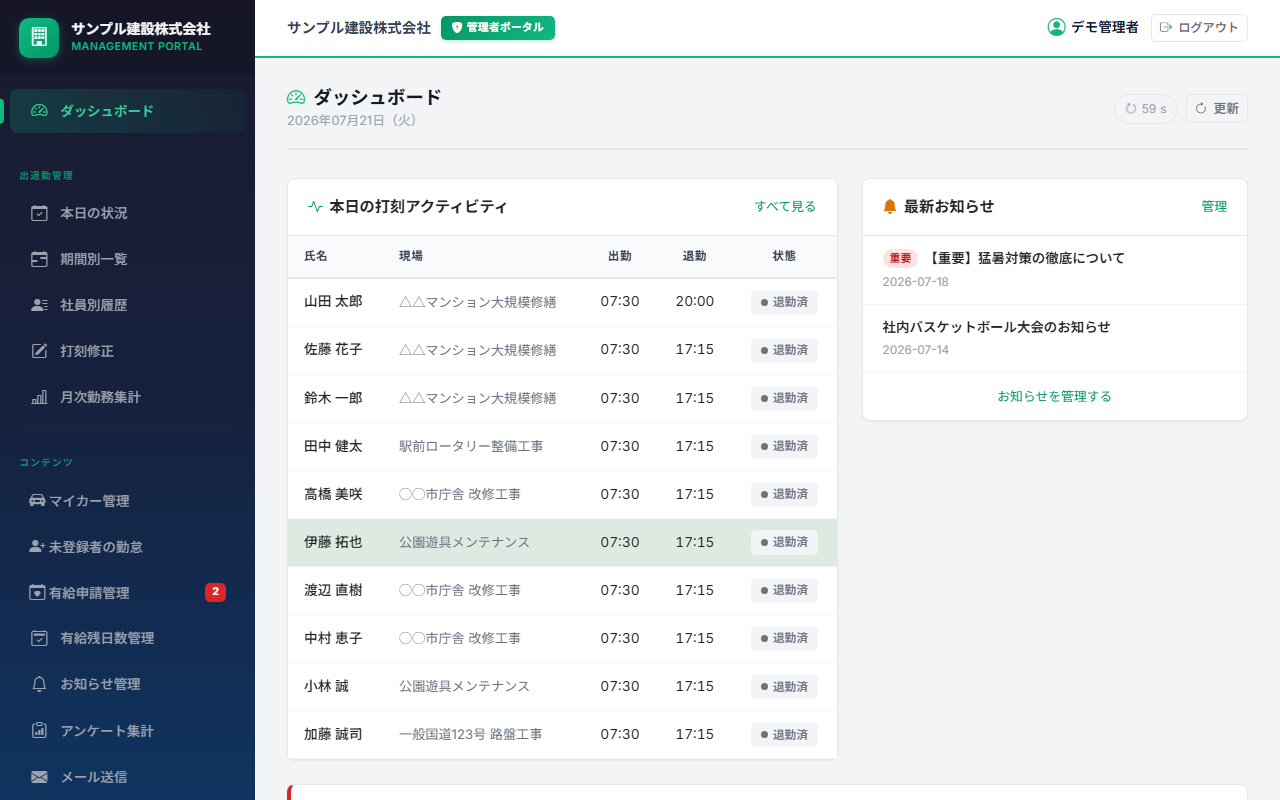
Task: Click the calendar-check icon beside 本日の状況
Action: click(x=39, y=213)
